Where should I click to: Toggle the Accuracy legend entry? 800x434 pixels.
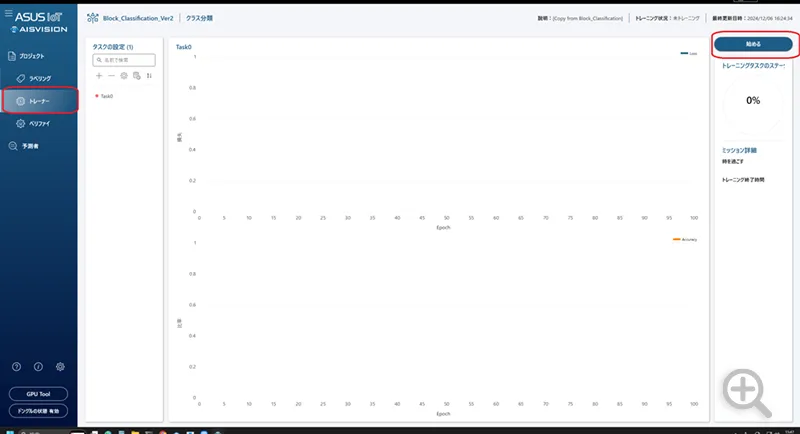point(685,239)
